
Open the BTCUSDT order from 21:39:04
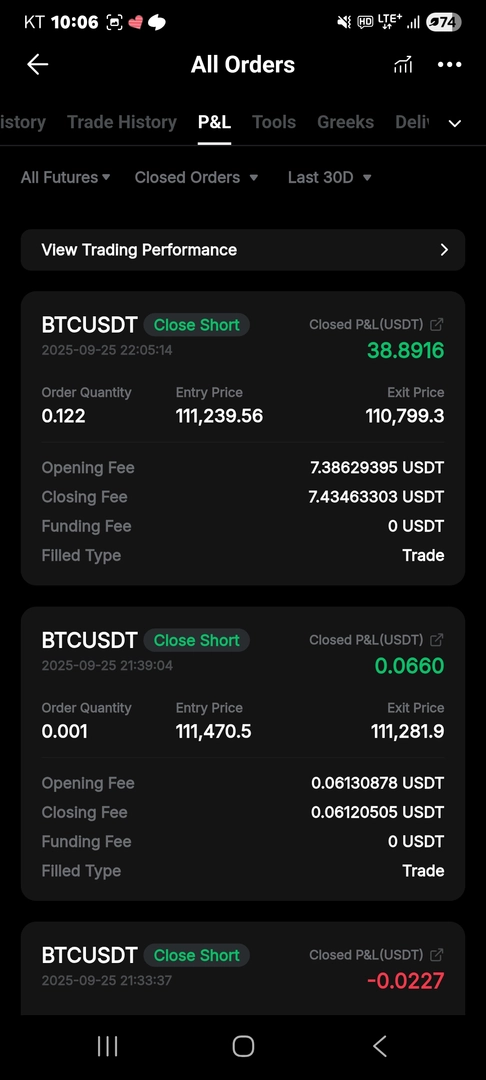click(x=243, y=754)
